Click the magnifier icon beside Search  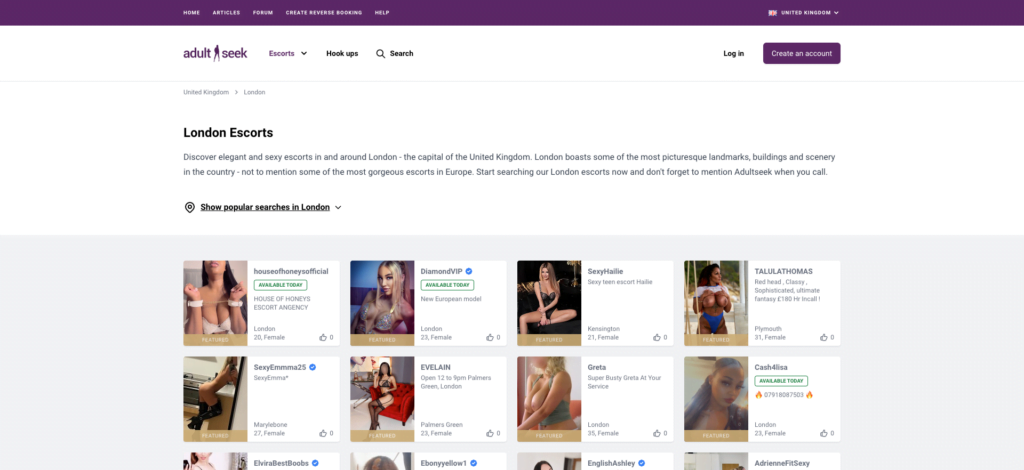click(x=380, y=54)
